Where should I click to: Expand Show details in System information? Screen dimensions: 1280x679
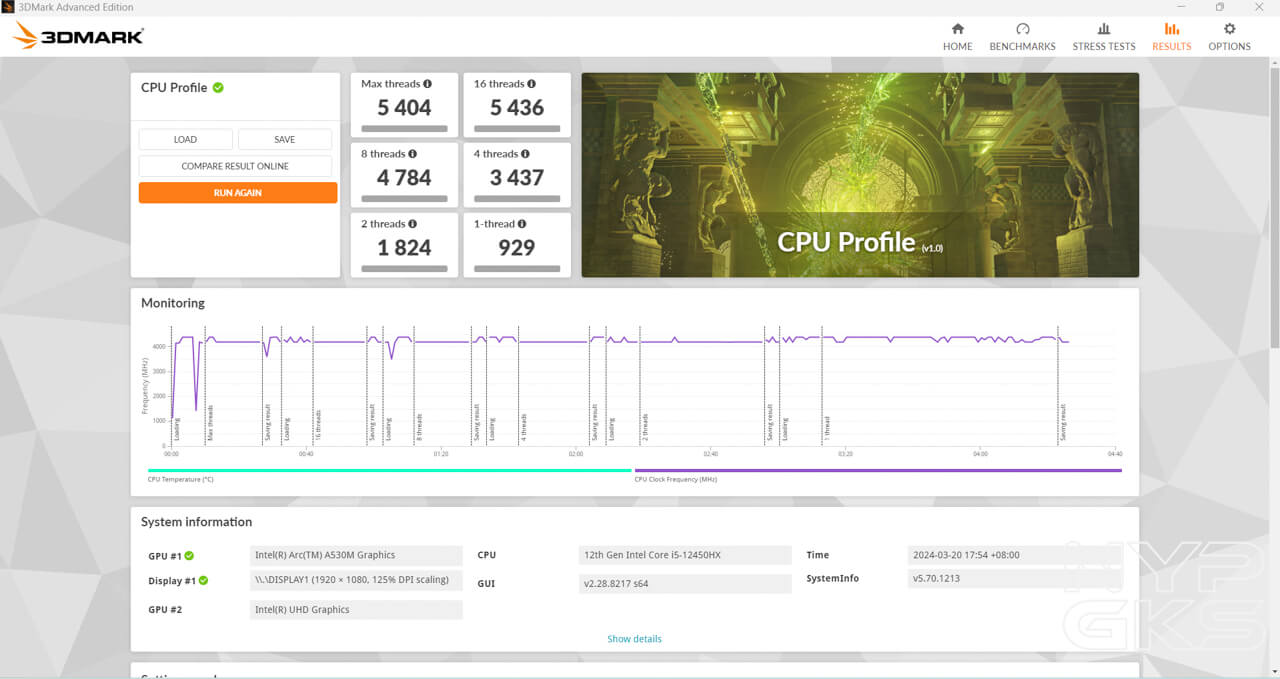(x=634, y=639)
